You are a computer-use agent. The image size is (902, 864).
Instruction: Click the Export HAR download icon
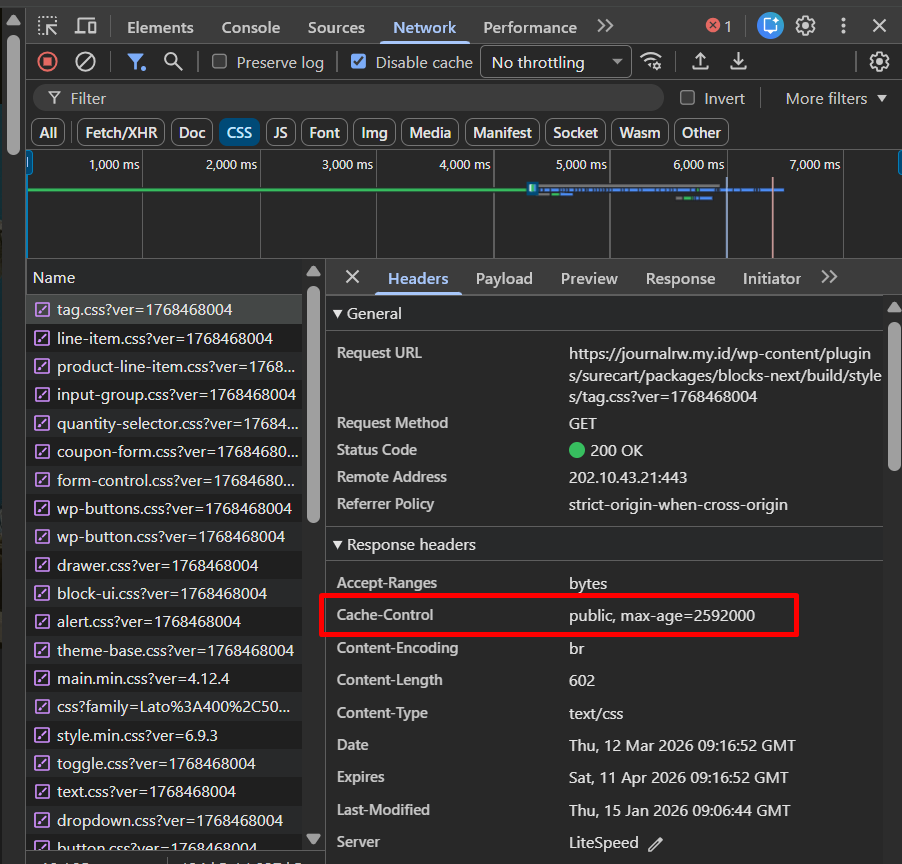click(x=738, y=62)
